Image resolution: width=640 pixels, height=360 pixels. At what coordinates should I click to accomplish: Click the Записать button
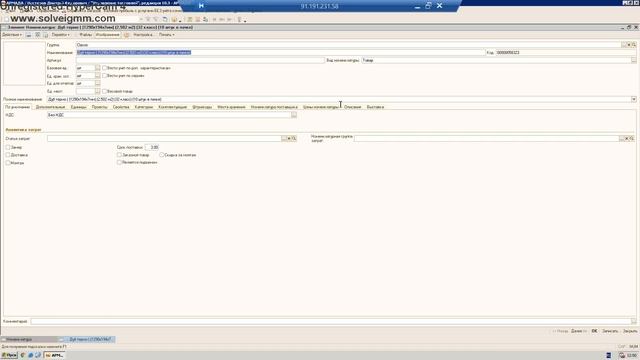610,331
